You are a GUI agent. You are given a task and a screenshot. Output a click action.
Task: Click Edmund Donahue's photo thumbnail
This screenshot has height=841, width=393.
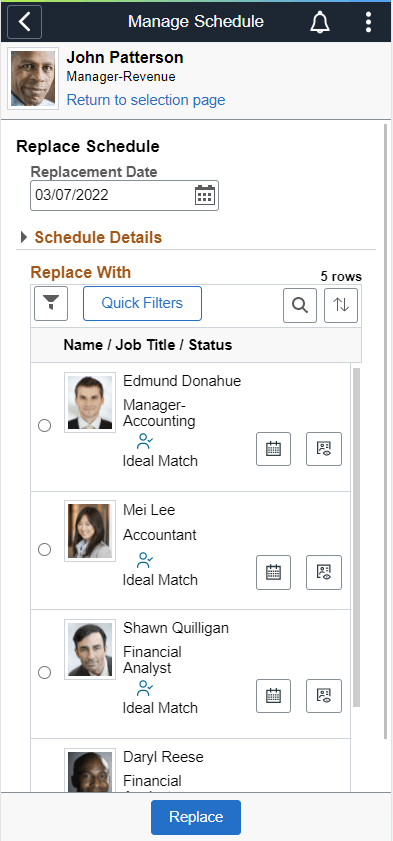point(90,402)
